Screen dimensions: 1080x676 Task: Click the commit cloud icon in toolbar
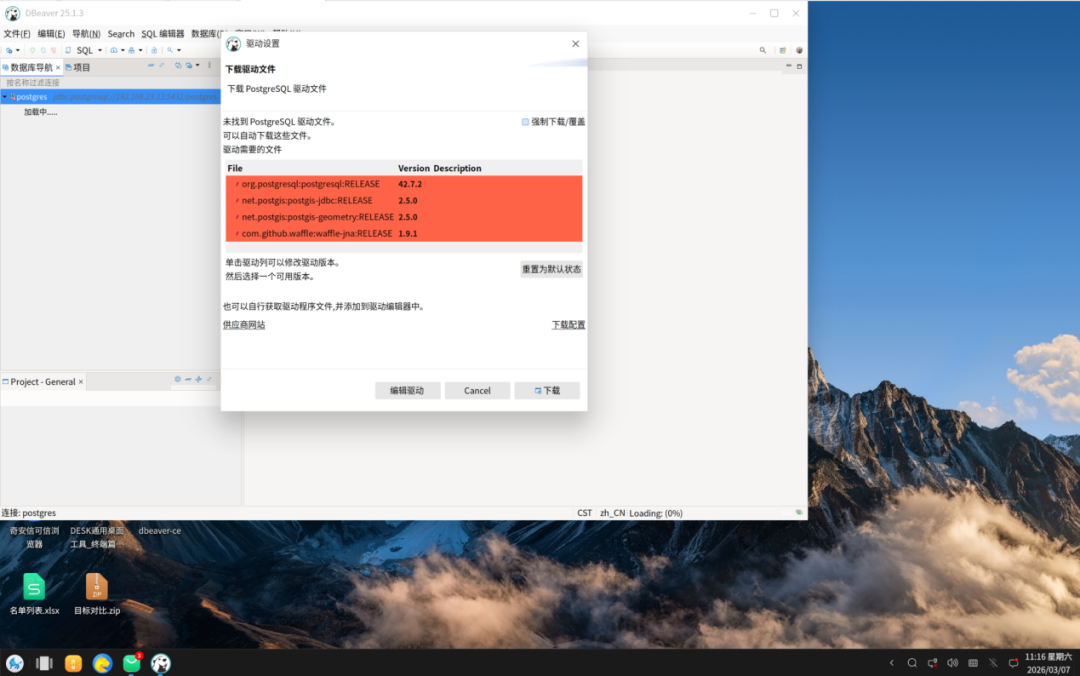tap(114, 50)
